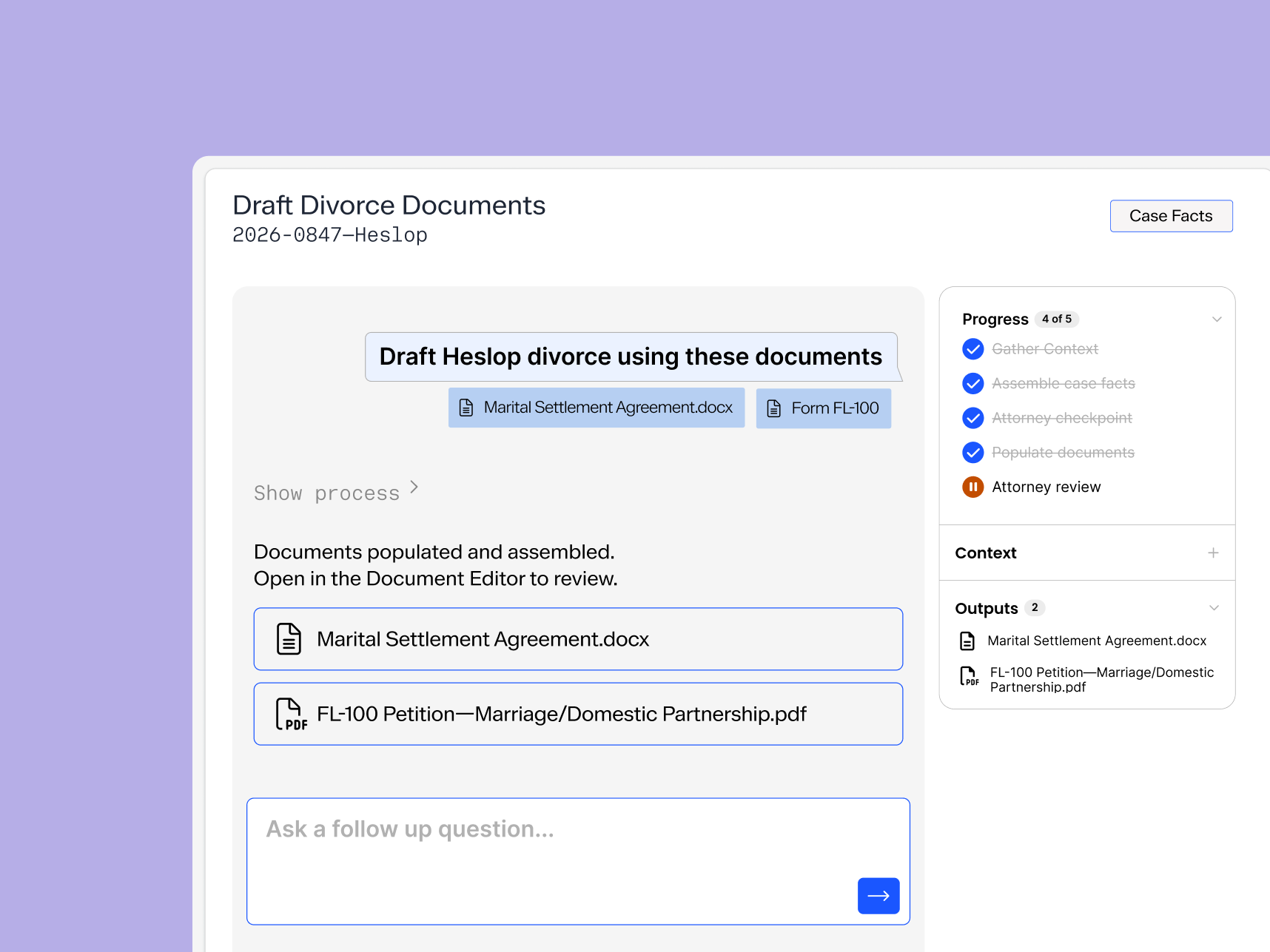The height and width of the screenshot is (952, 1270).
Task: Click the file icon on the Marital Settlement Agreement card
Action: 289,639
